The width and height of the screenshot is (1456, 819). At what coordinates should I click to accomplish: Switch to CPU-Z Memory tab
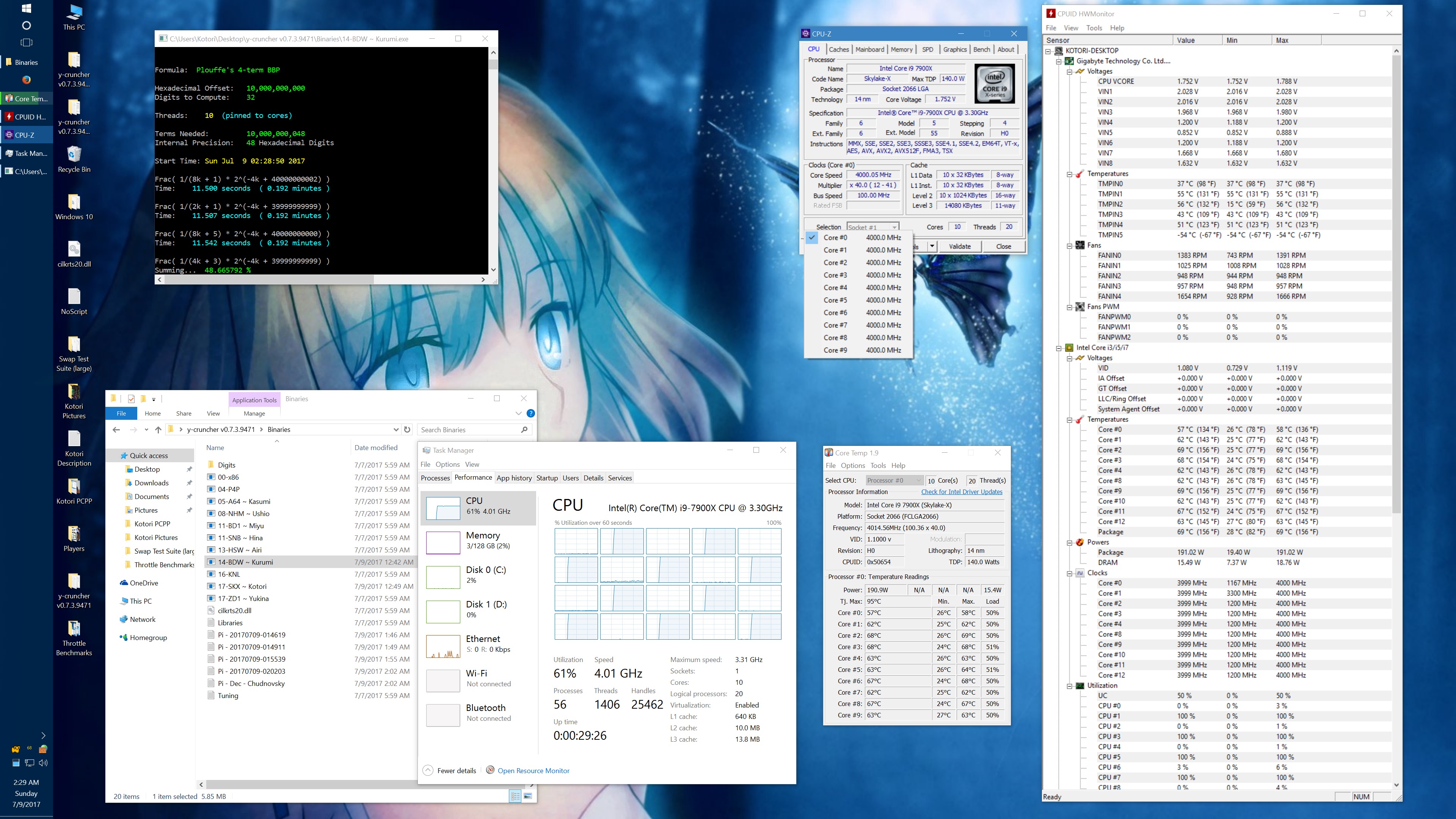tap(901, 50)
